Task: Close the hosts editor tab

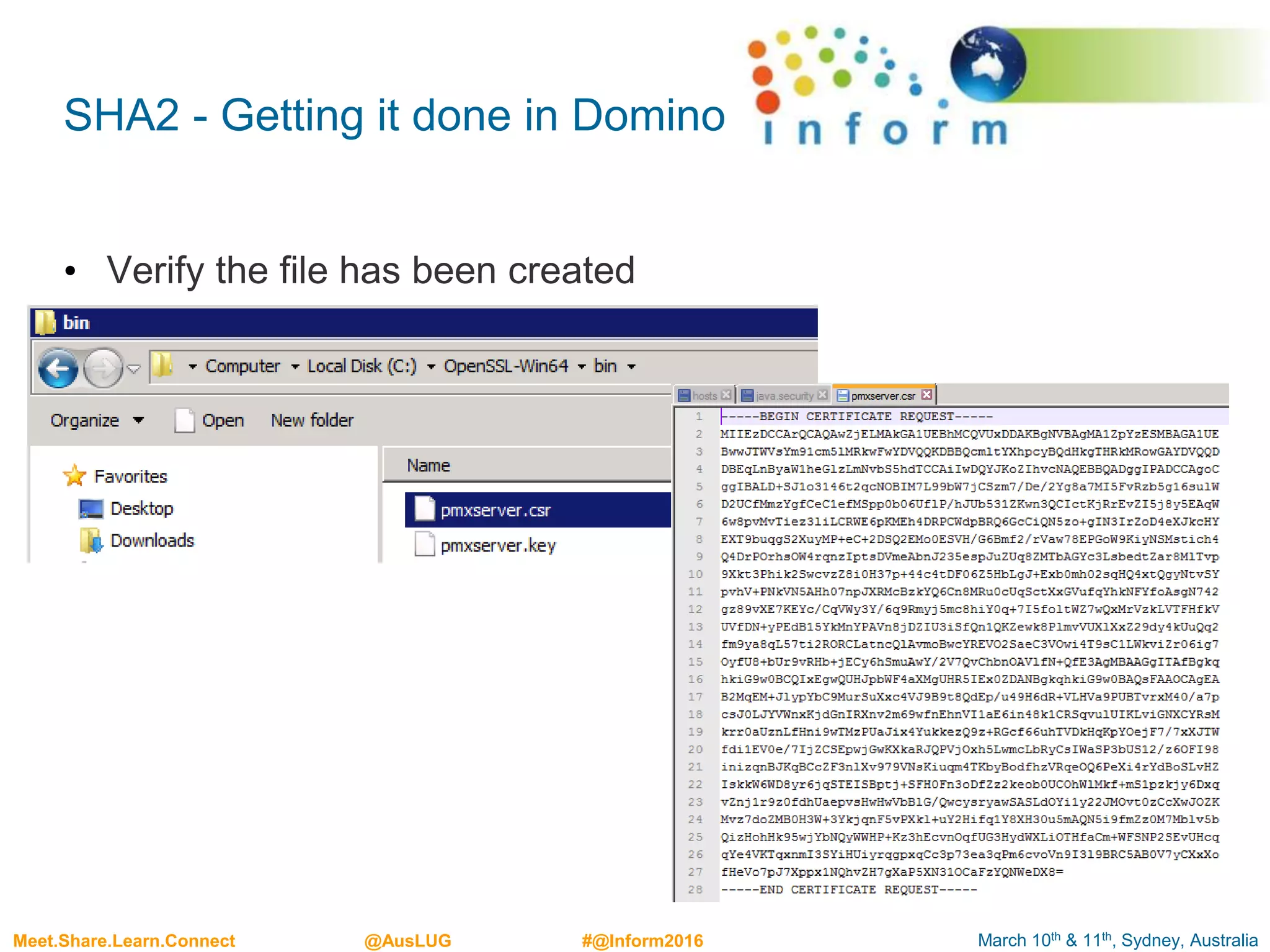Action: click(x=727, y=395)
